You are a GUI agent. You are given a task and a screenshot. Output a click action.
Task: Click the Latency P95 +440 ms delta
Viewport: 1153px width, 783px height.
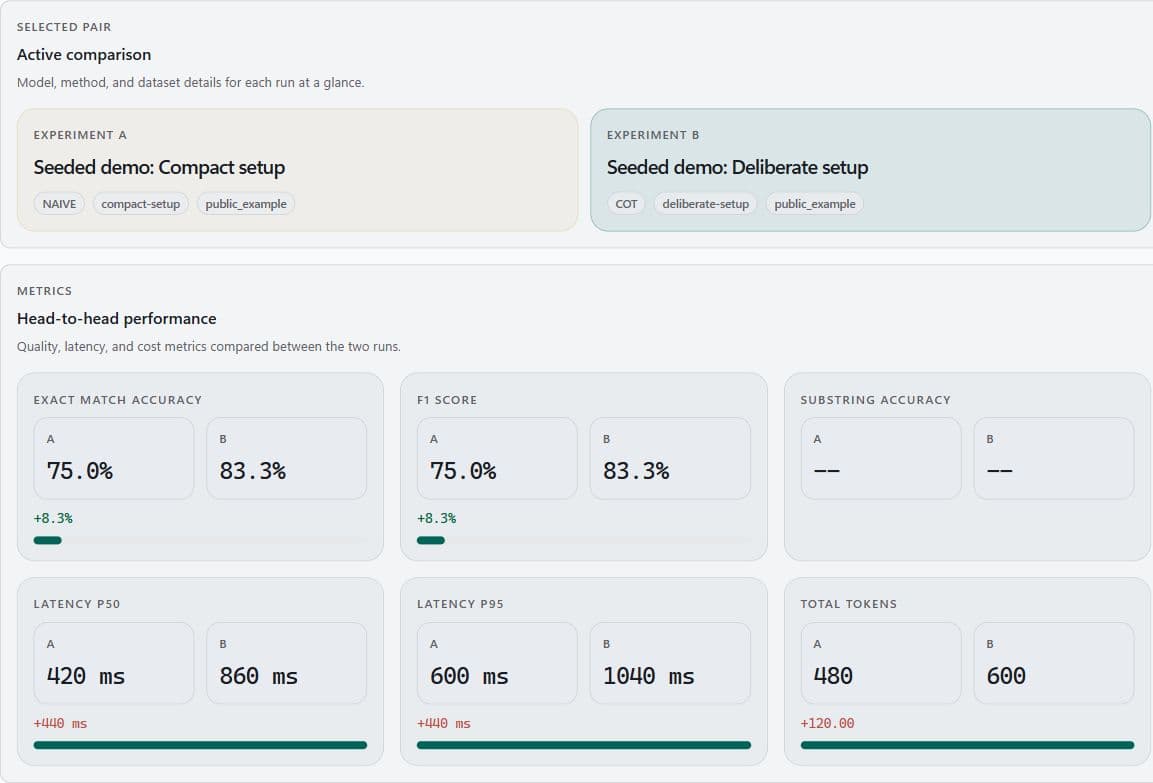(444, 723)
